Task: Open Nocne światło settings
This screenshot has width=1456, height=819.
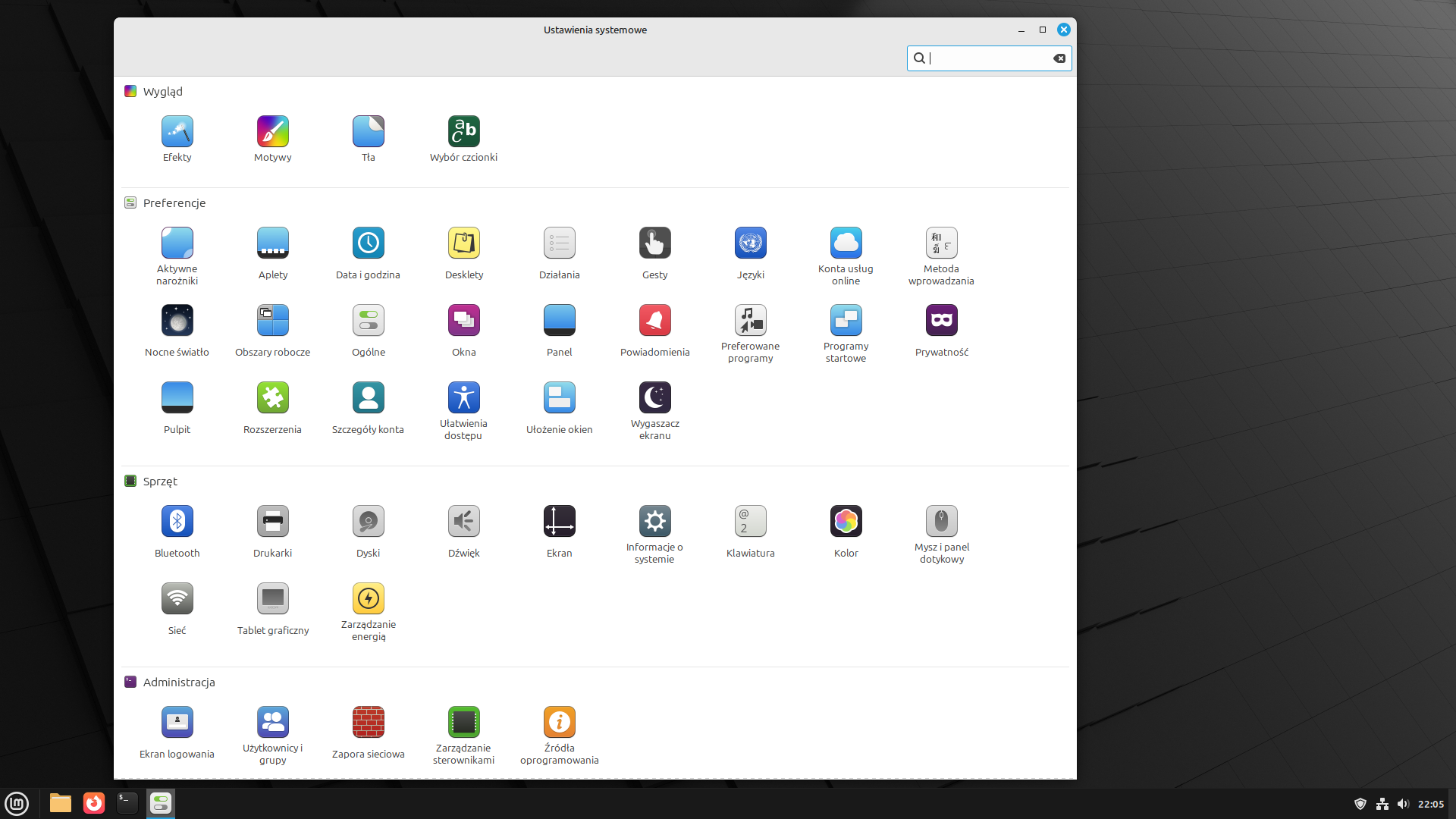Action: pyautogui.click(x=177, y=321)
